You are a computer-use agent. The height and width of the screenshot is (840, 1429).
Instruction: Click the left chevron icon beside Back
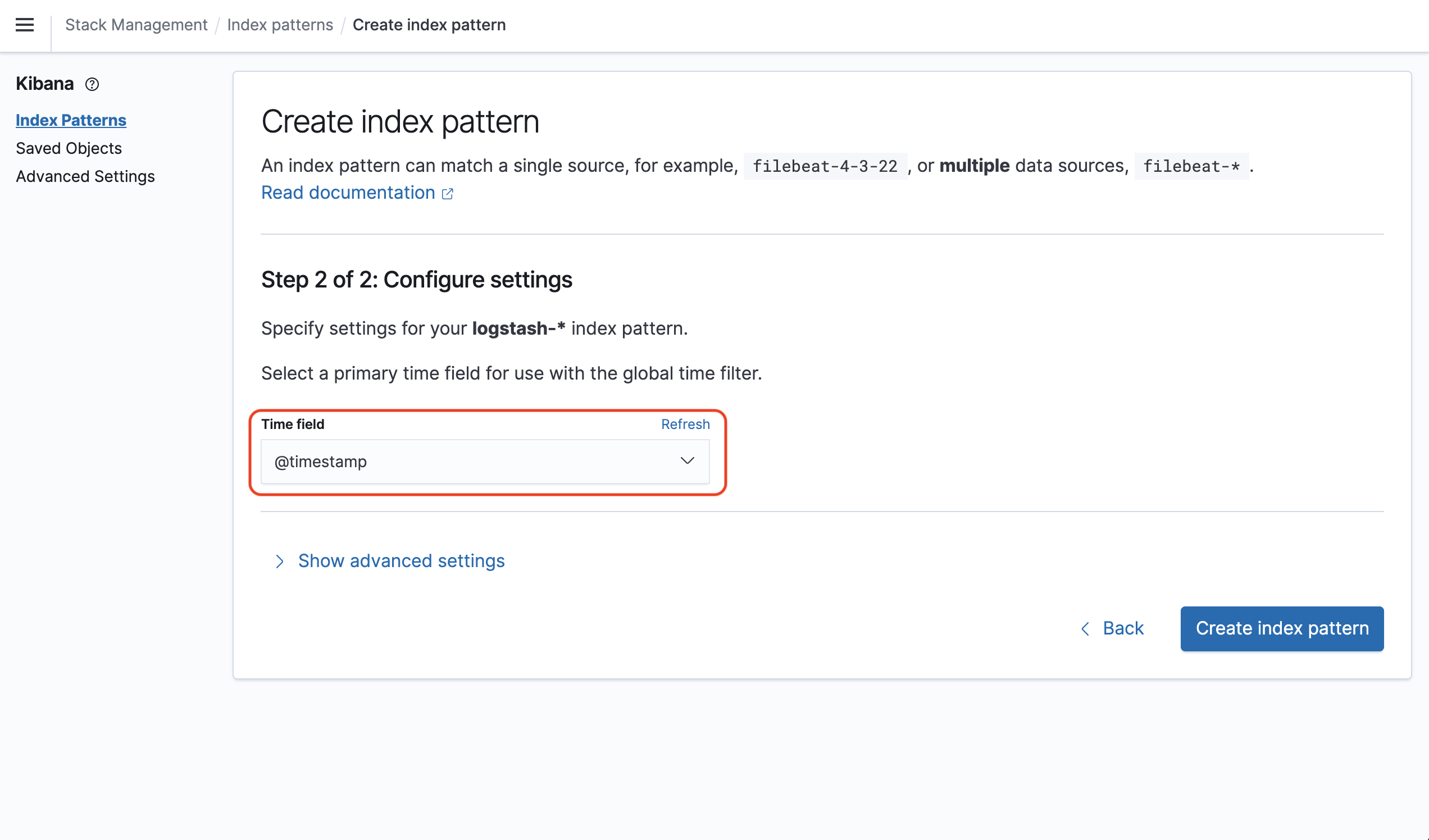(x=1085, y=628)
